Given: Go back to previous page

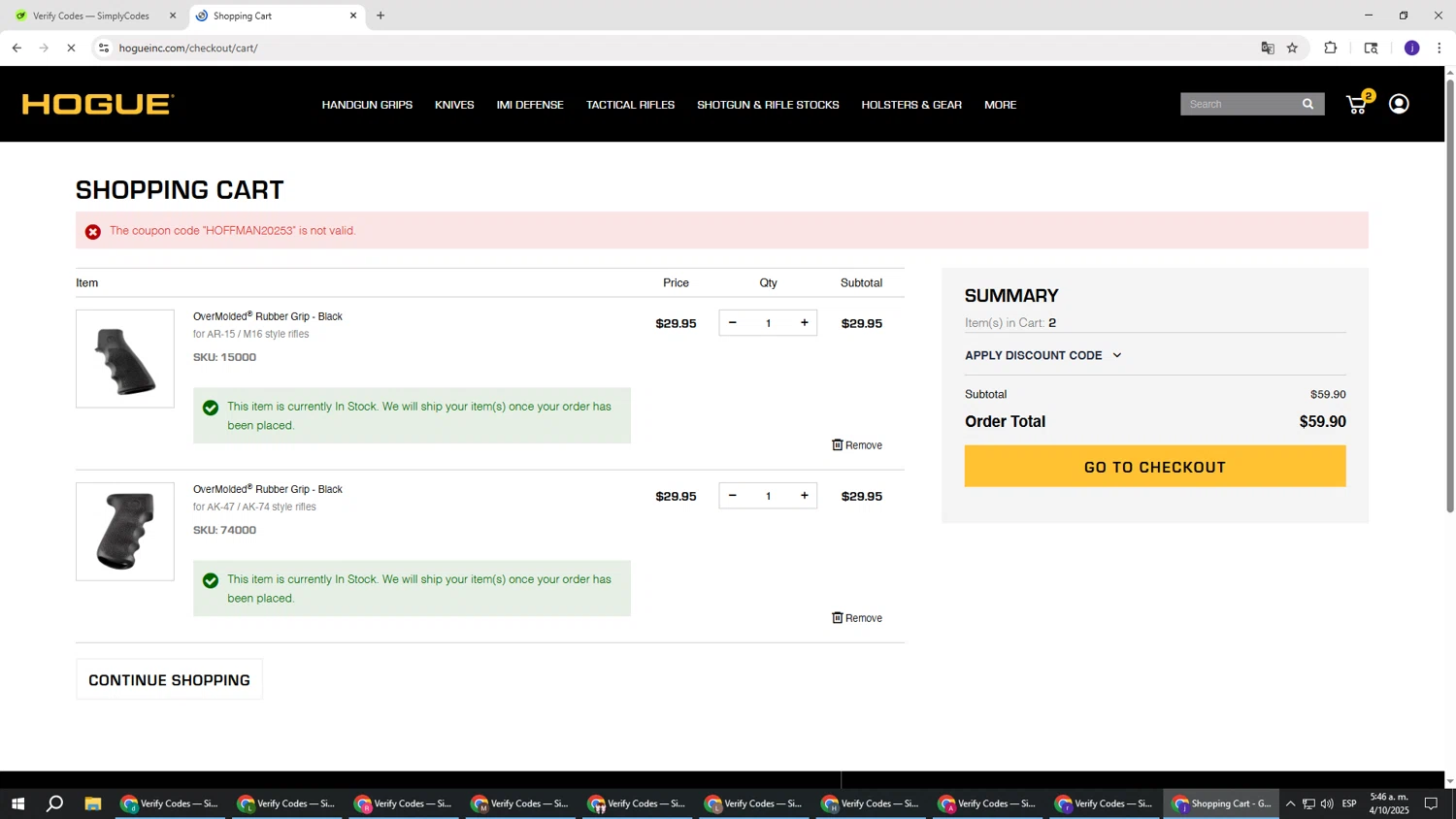Looking at the screenshot, I should (17, 48).
